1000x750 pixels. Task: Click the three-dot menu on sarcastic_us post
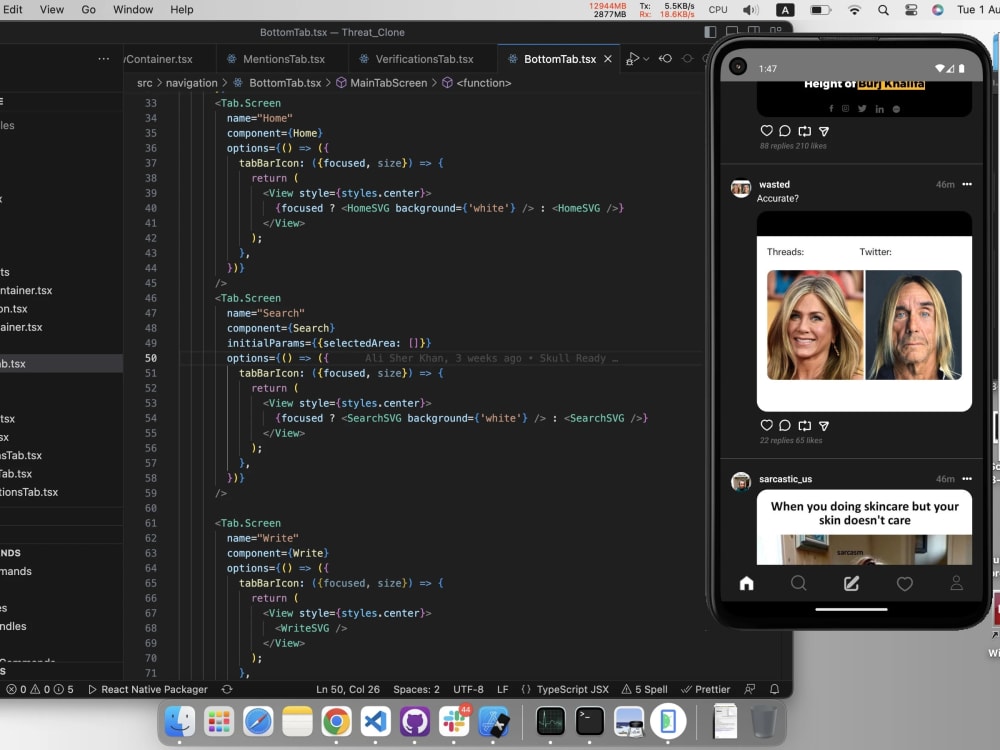968,479
